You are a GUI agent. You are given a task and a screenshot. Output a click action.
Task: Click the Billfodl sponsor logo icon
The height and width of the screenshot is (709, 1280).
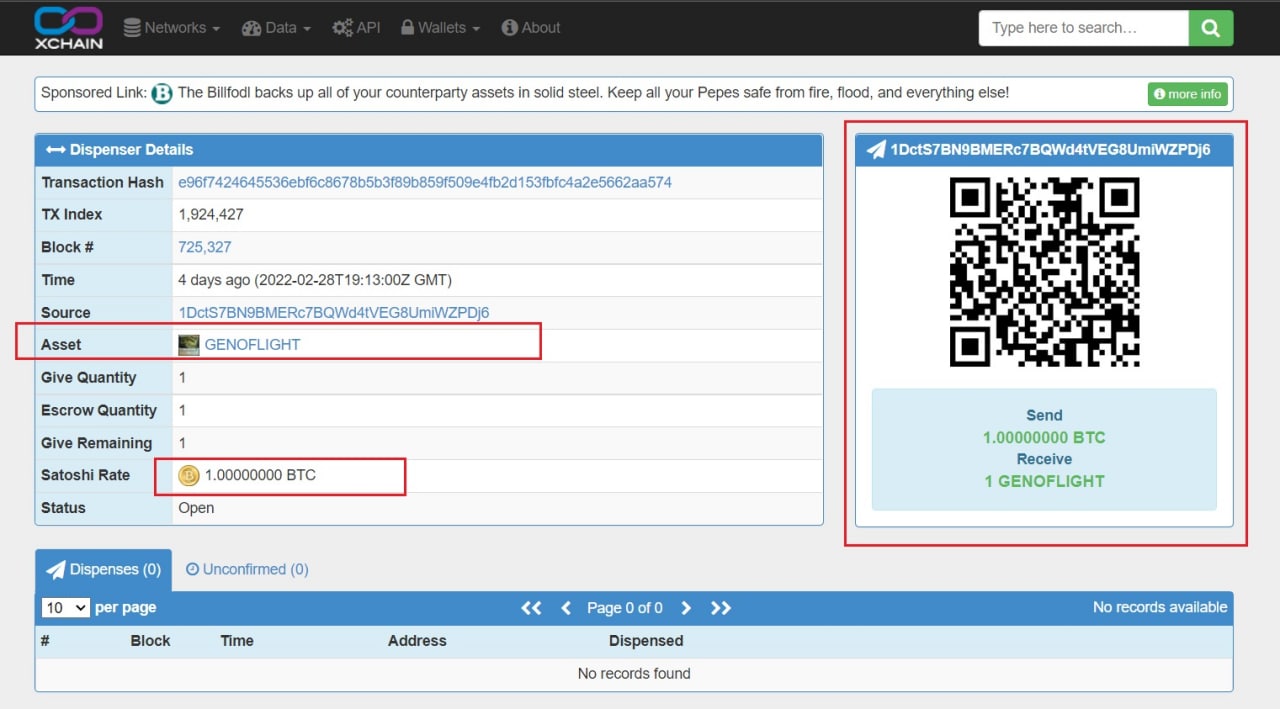[x=162, y=94]
